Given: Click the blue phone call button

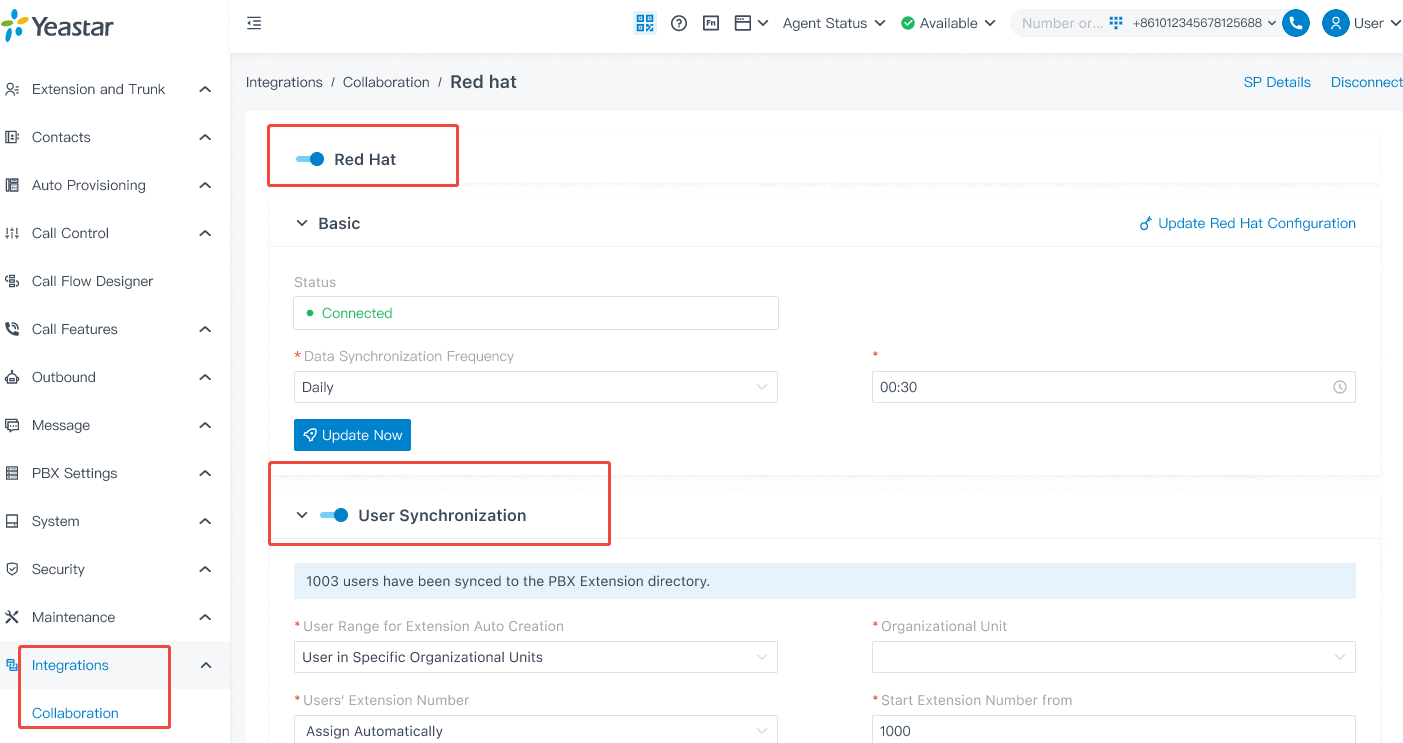Looking at the screenshot, I should pos(1296,23).
